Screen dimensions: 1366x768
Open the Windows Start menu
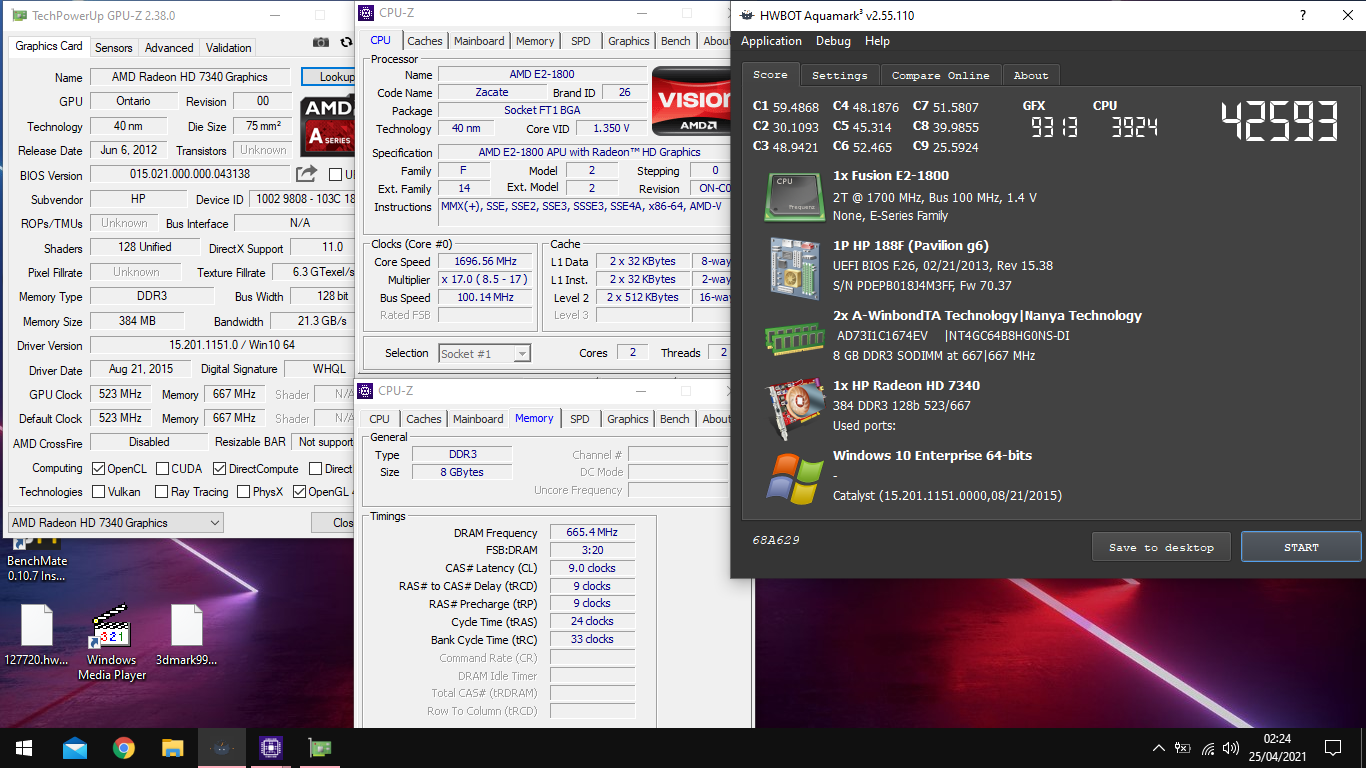24,748
